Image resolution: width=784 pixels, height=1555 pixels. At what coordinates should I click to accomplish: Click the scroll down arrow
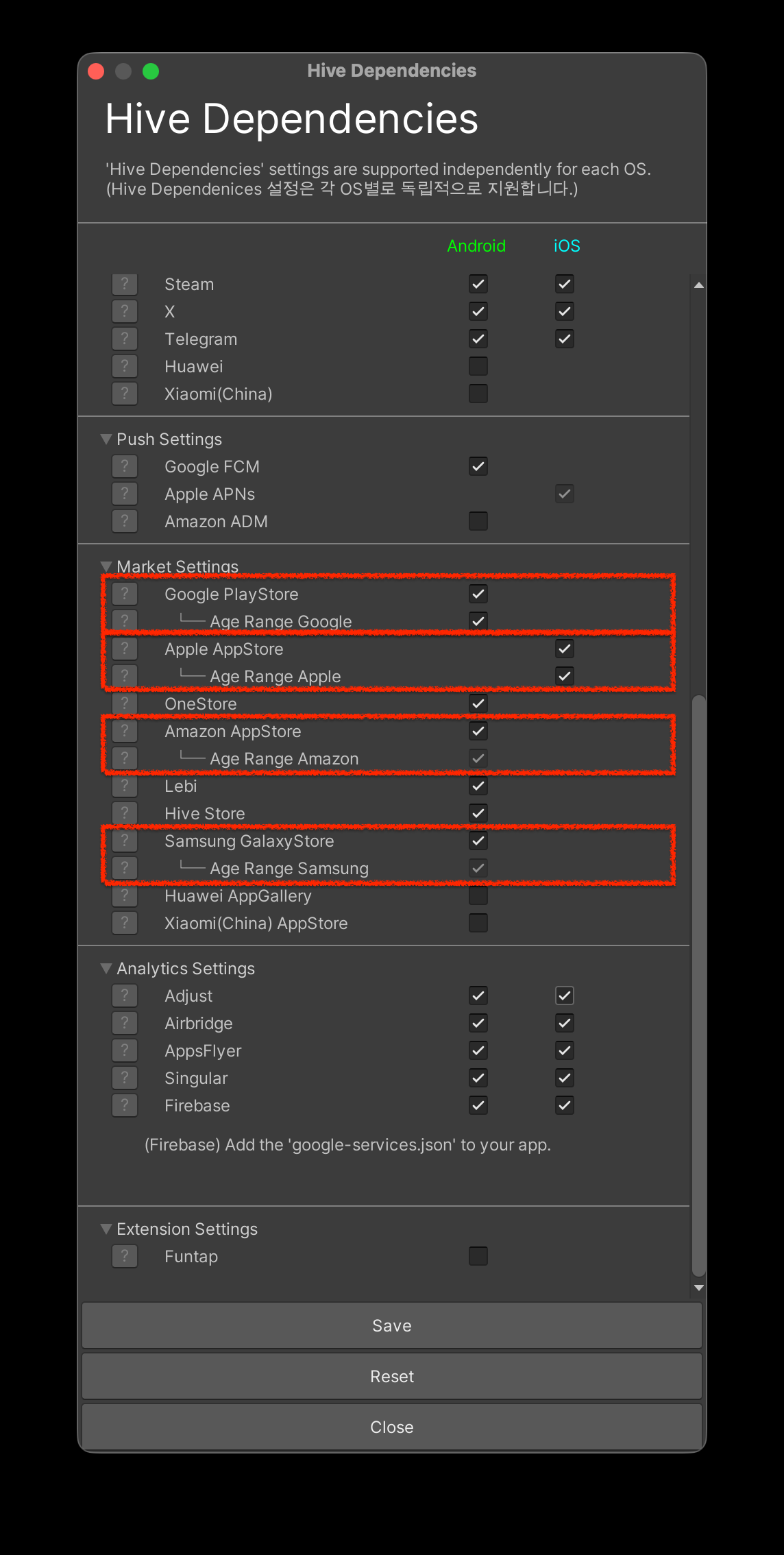(x=698, y=1288)
